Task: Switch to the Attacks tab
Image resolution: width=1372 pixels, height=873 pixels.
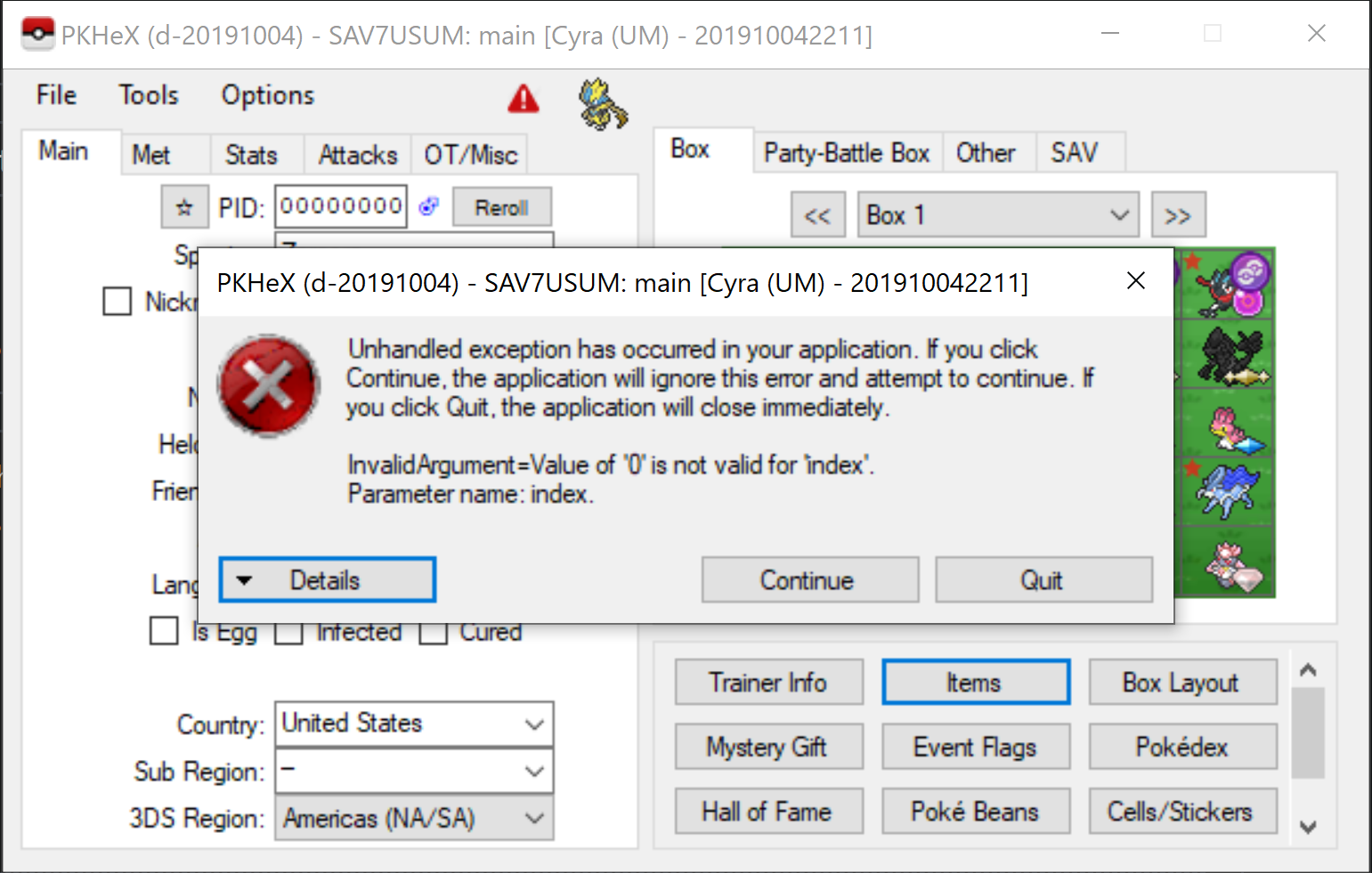Action: tap(358, 155)
